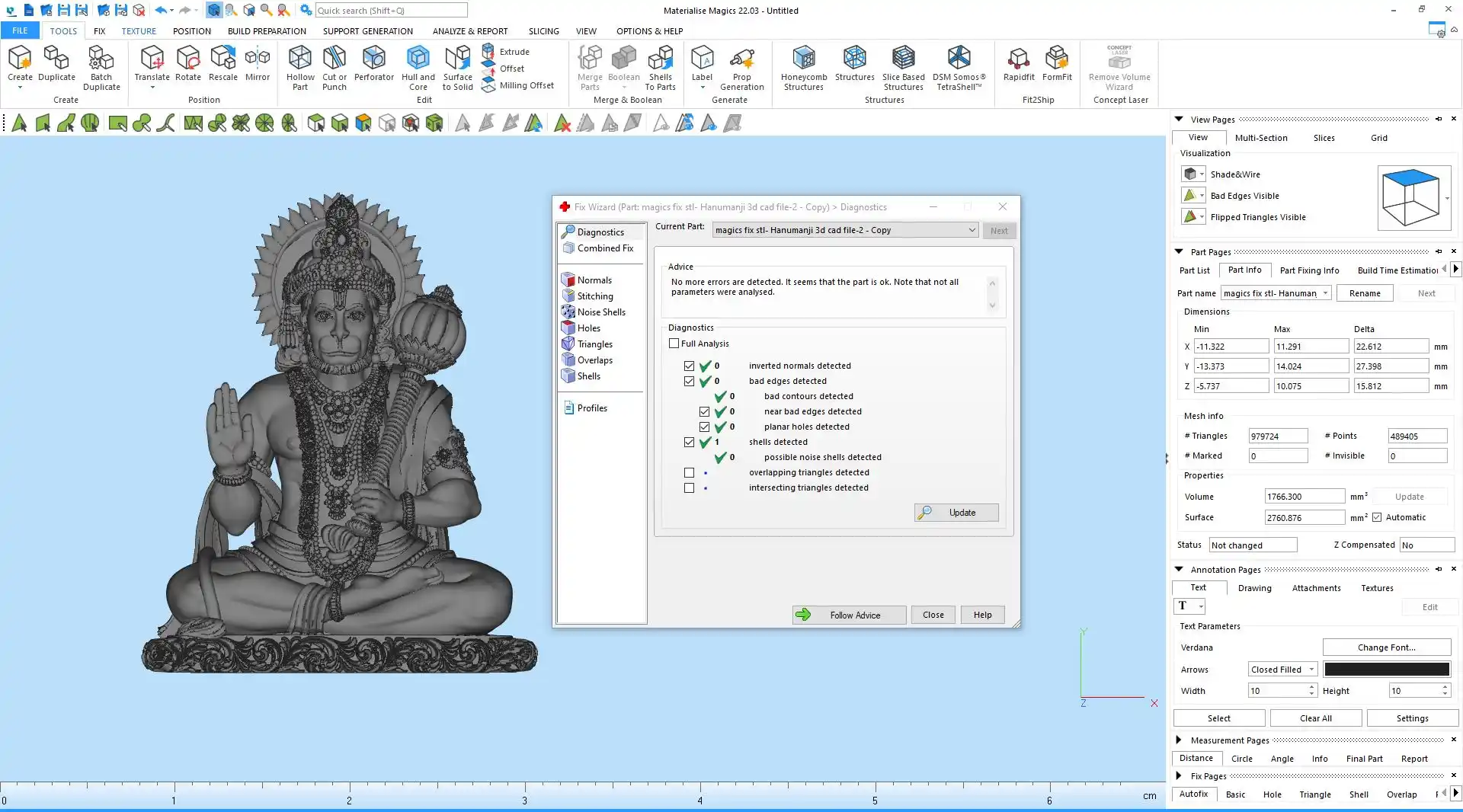Click the Follow Advice button
This screenshot has height=812, width=1463.
[x=849, y=615]
